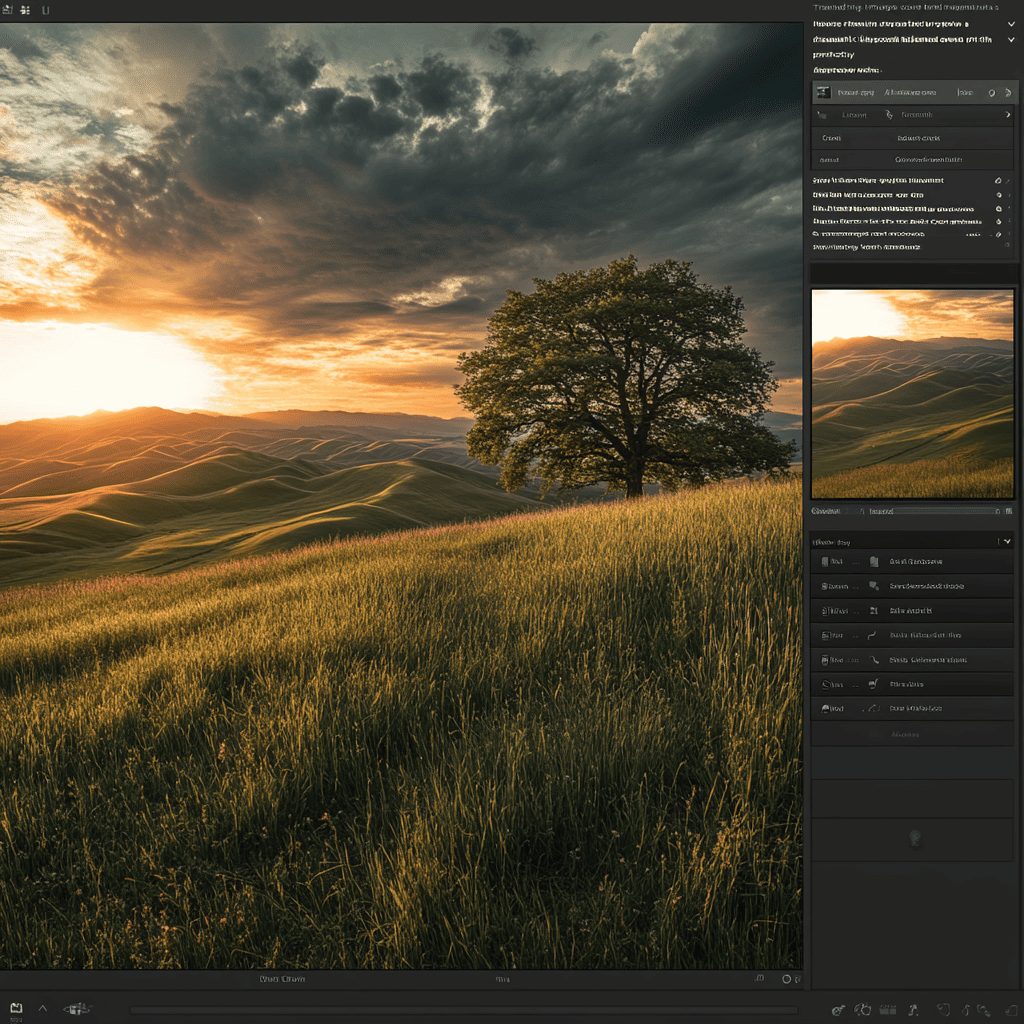The height and width of the screenshot is (1024, 1024).
Task: Click the arrow icon ending the highlighted panel row
Action: pyautogui.click(x=1008, y=93)
